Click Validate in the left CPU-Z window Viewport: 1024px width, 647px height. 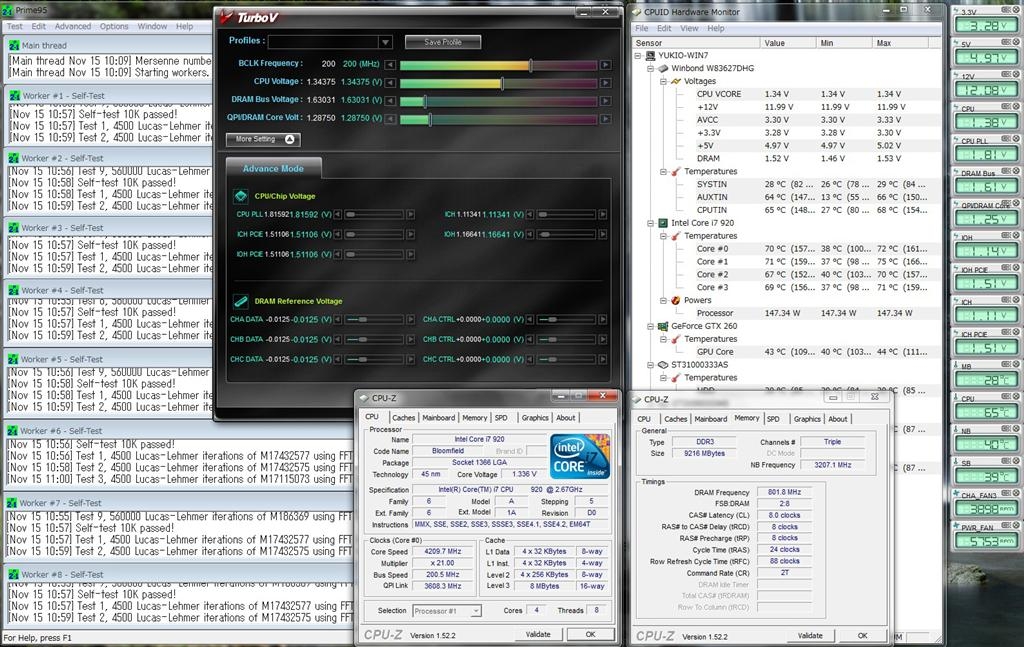(x=538, y=634)
